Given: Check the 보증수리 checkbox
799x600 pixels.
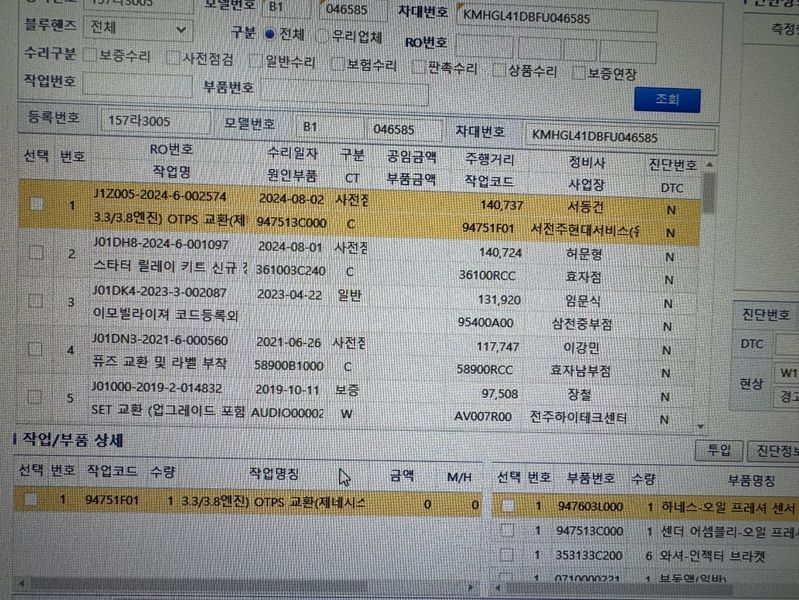Looking at the screenshot, I should (x=90, y=55).
